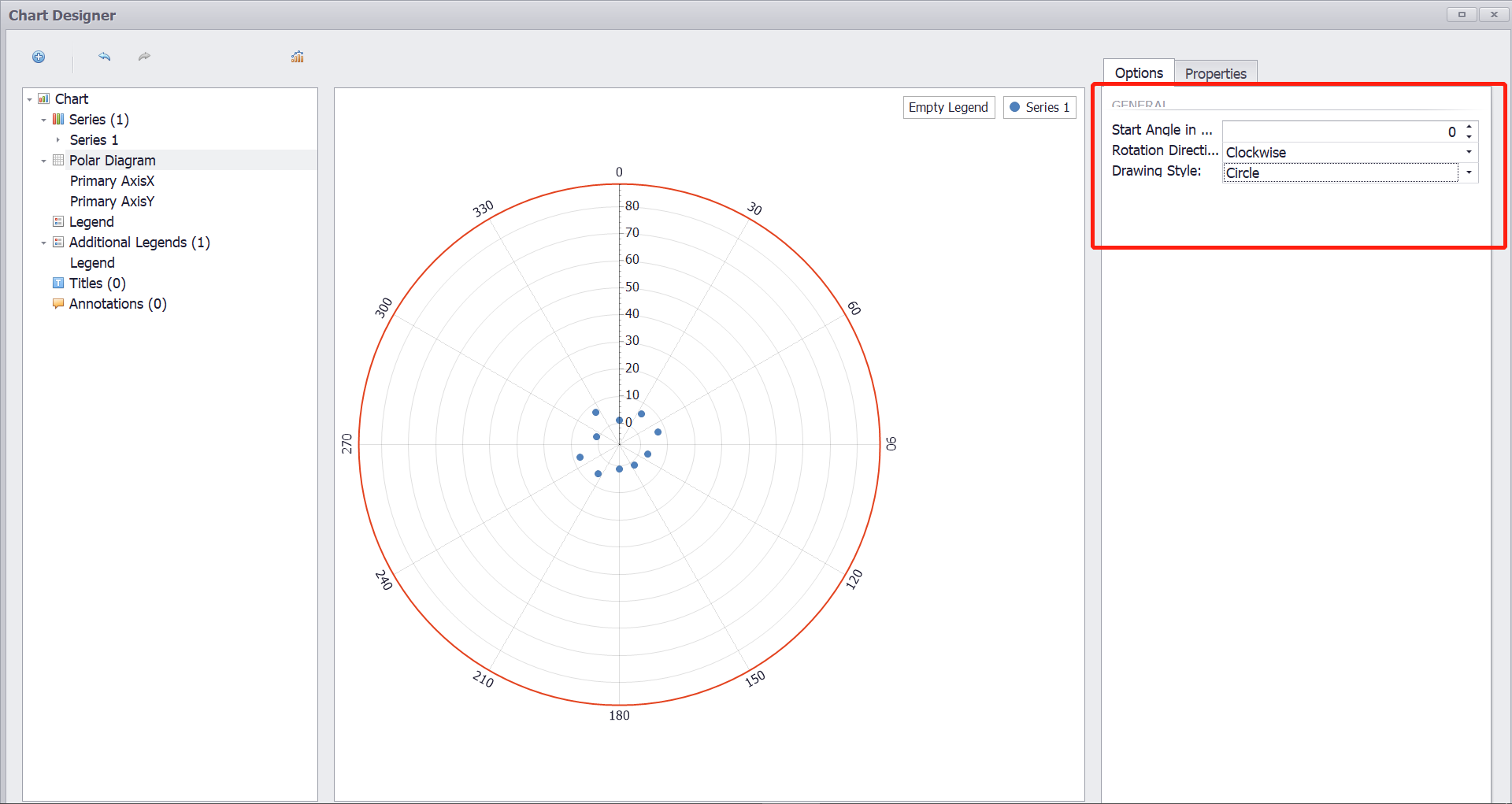Select Primary AxisY in tree

coord(112,201)
